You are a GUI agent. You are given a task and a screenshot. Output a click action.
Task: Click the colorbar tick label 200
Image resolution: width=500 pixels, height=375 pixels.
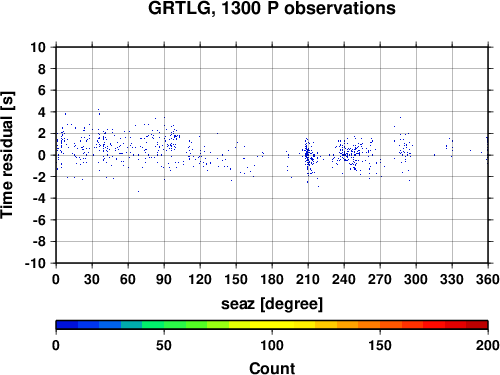[x=488, y=345]
